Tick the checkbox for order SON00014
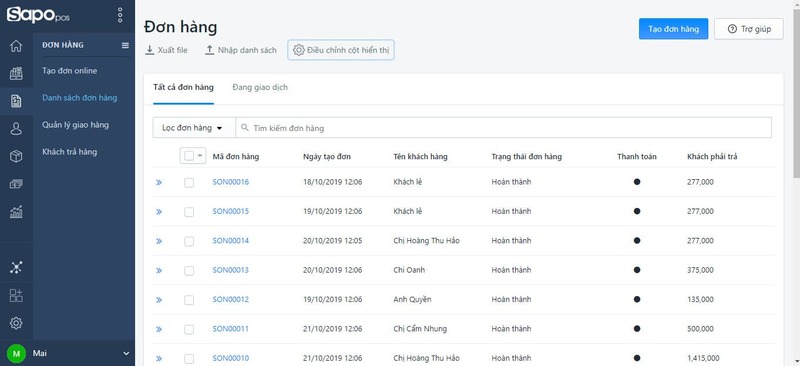The image size is (800, 366). (189, 241)
